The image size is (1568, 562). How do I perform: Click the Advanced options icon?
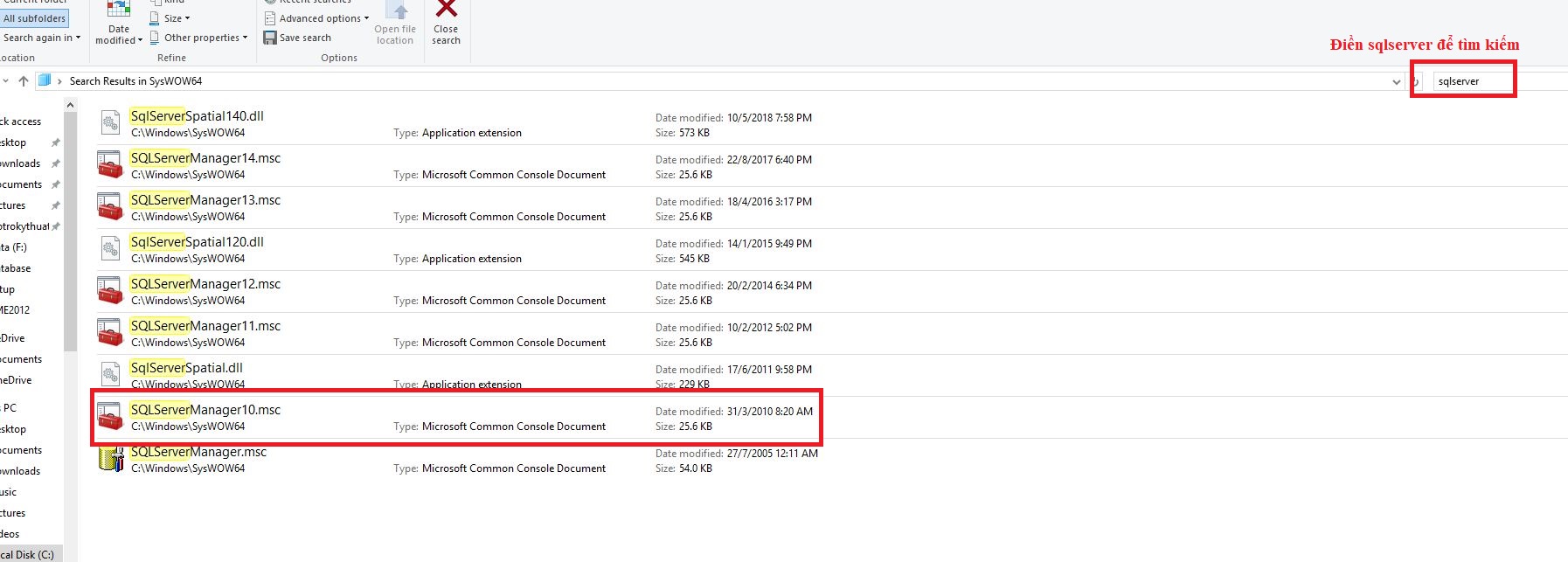click(270, 18)
